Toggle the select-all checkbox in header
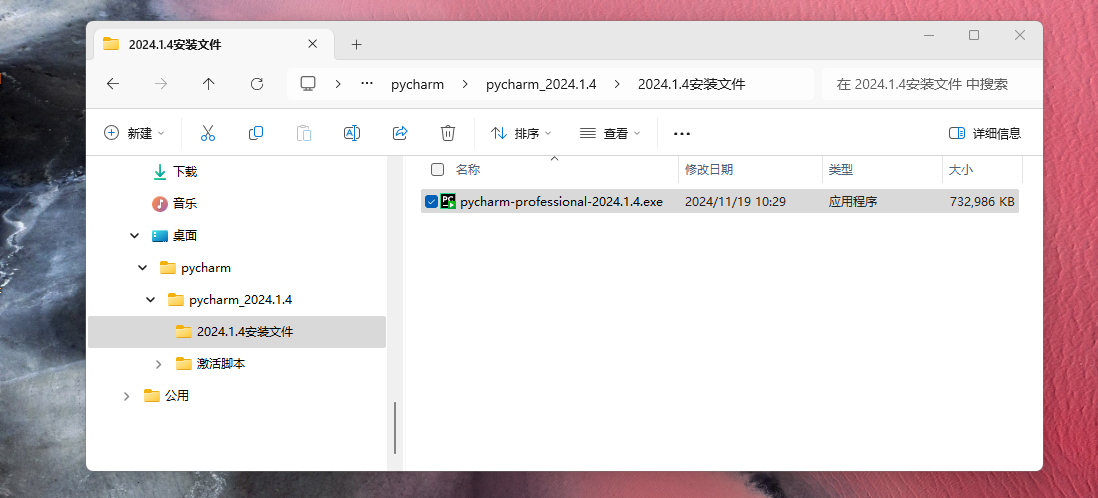 [438, 170]
